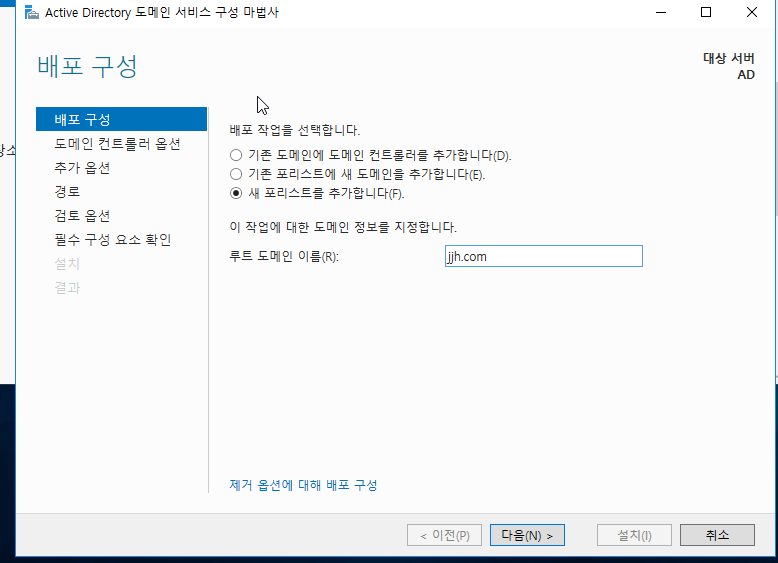Click the large '배포 구성' page heading
The width and height of the screenshot is (778, 563).
87,66
